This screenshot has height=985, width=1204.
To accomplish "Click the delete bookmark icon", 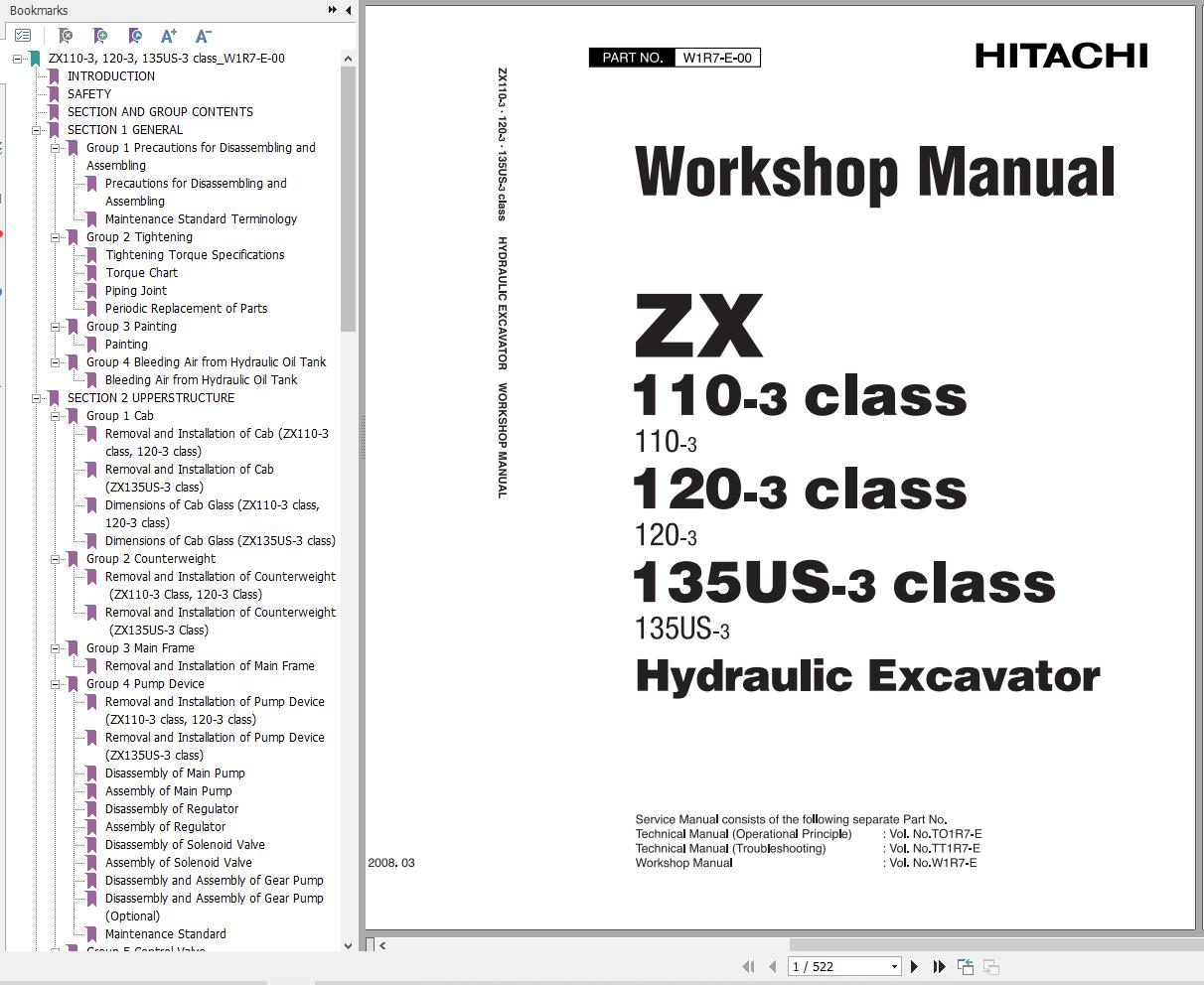I will coord(66,36).
